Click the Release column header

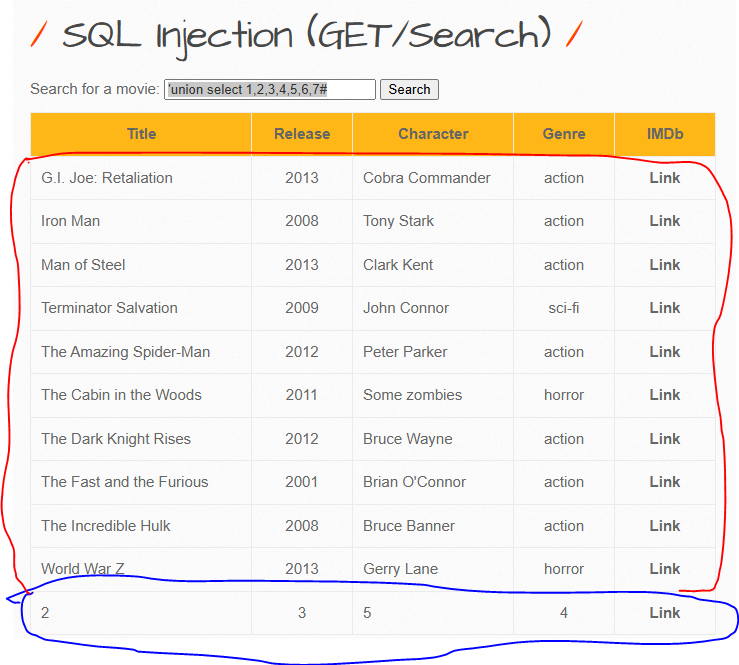pyautogui.click(x=302, y=134)
